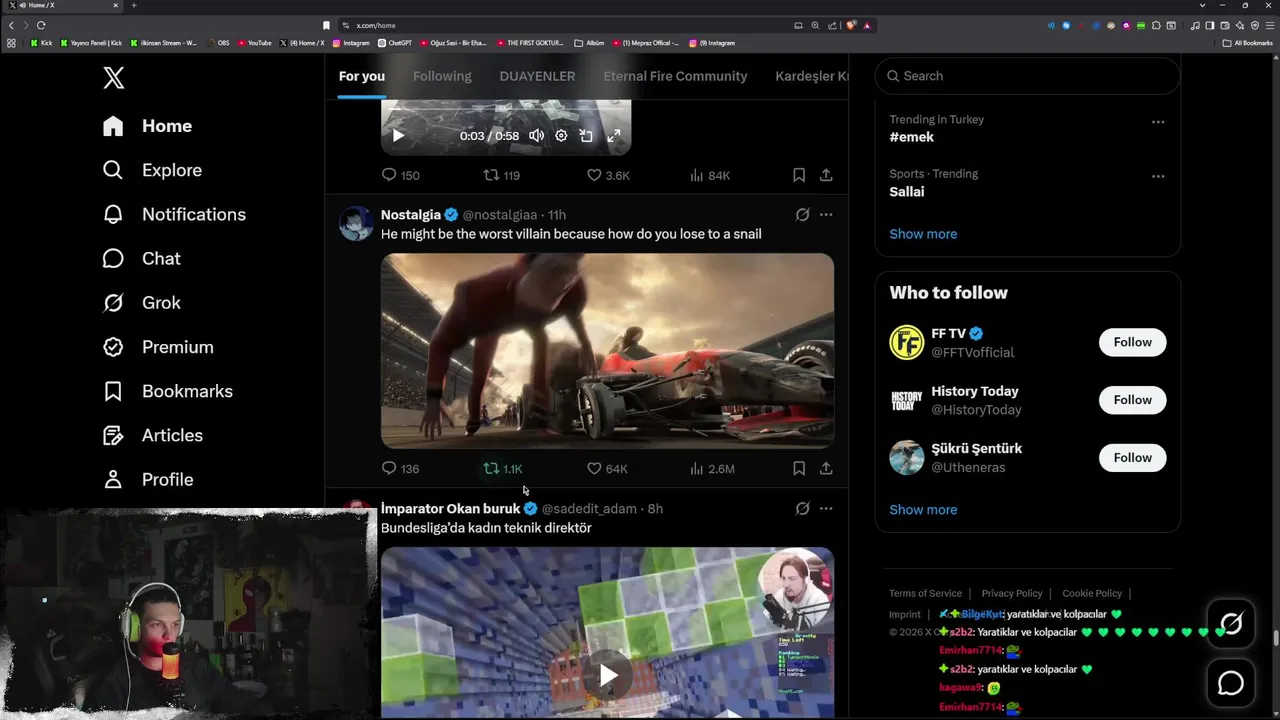Open the floating chat messages button
1280x720 pixels.
click(x=1231, y=683)
